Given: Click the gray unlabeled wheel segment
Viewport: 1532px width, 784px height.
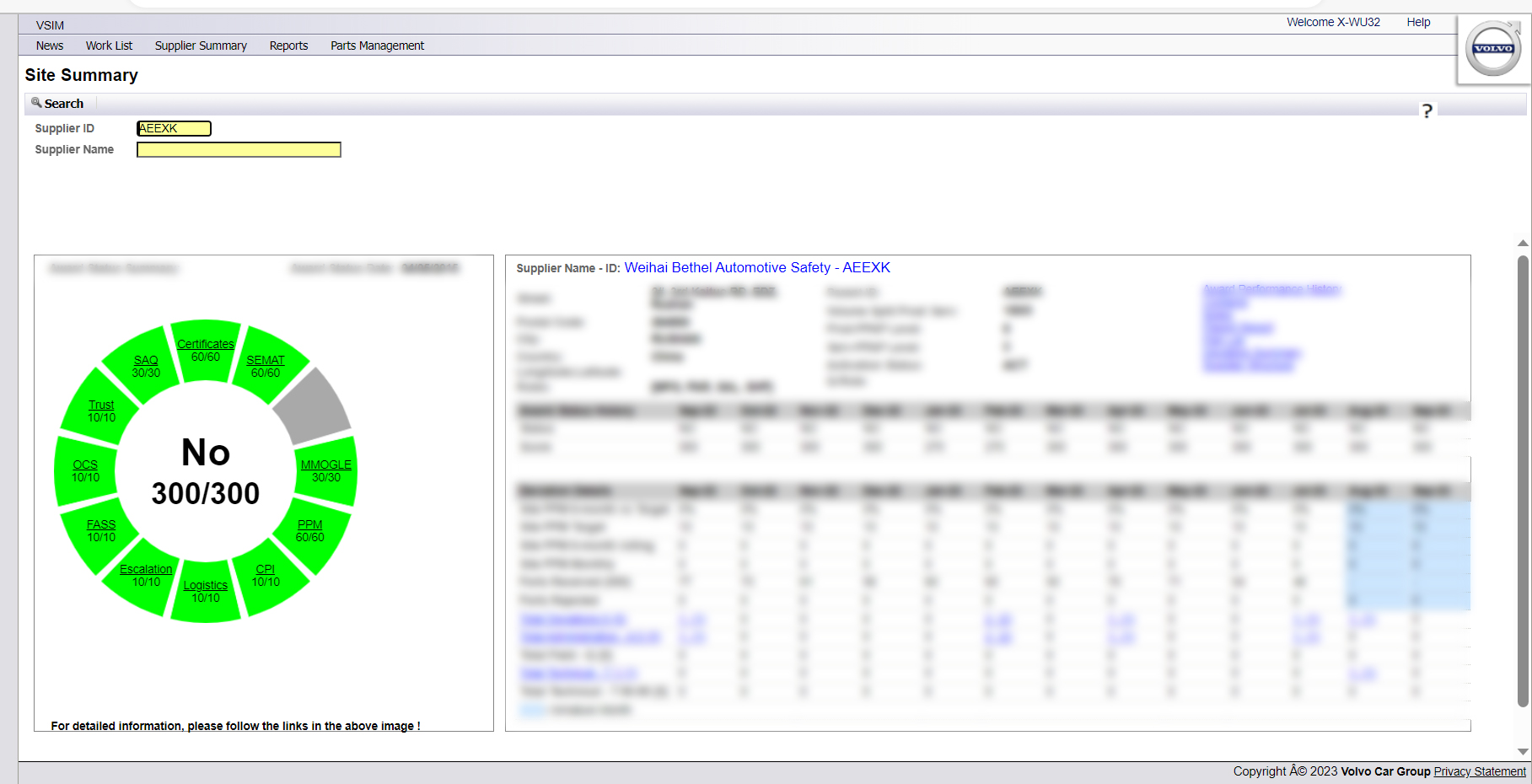Looking at the screenshot, I should (312, 405).
